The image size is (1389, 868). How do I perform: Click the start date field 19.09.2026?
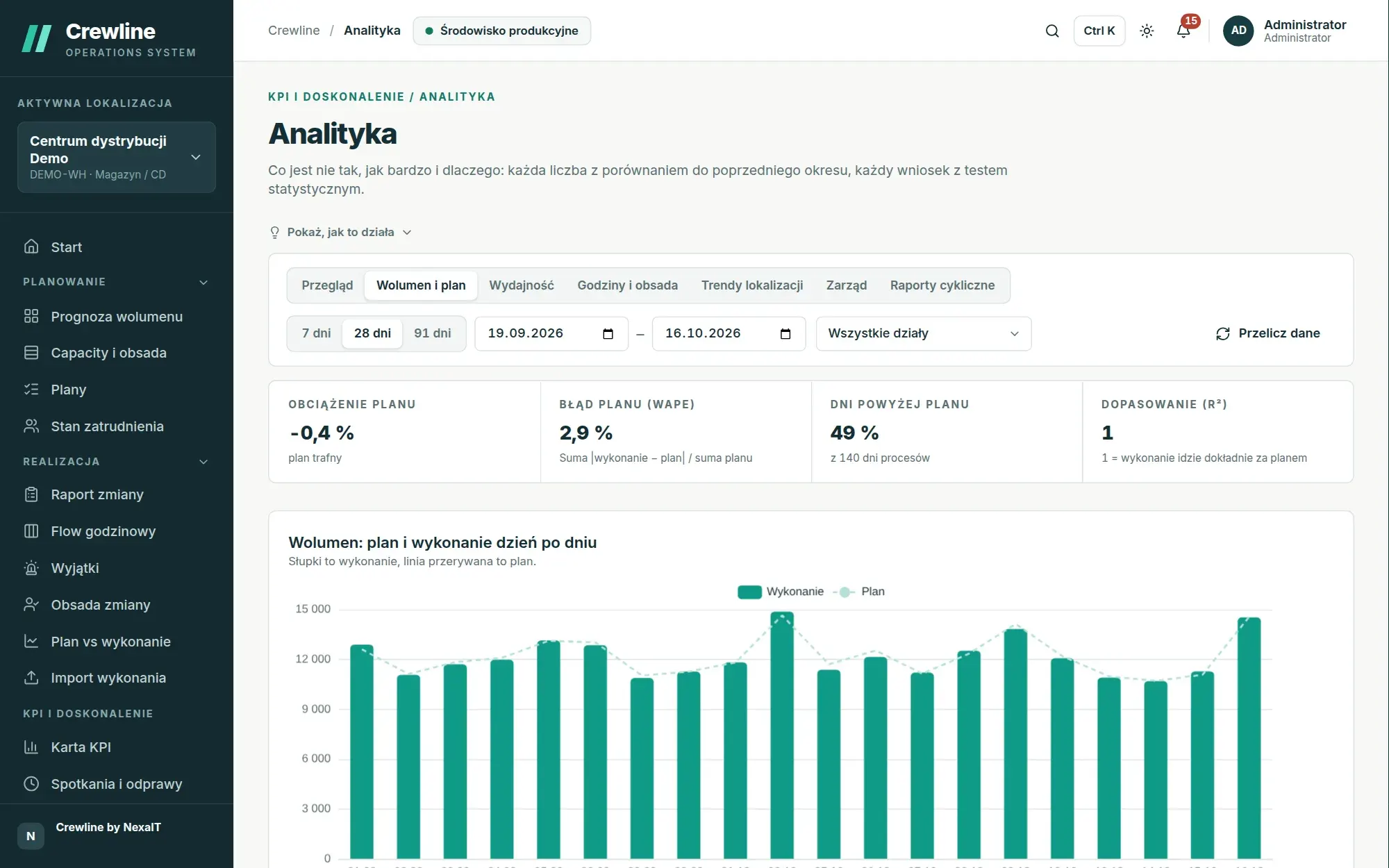tap(551, 334)
